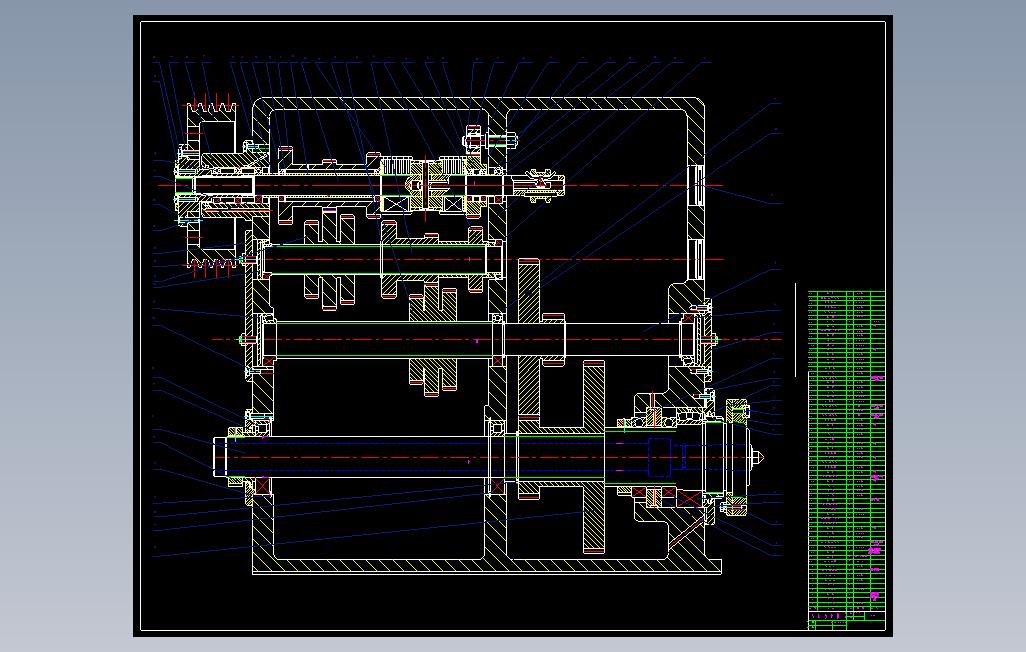Click the green parts list table
Viewport: 1026px width, 652px height.
(847, 450)
